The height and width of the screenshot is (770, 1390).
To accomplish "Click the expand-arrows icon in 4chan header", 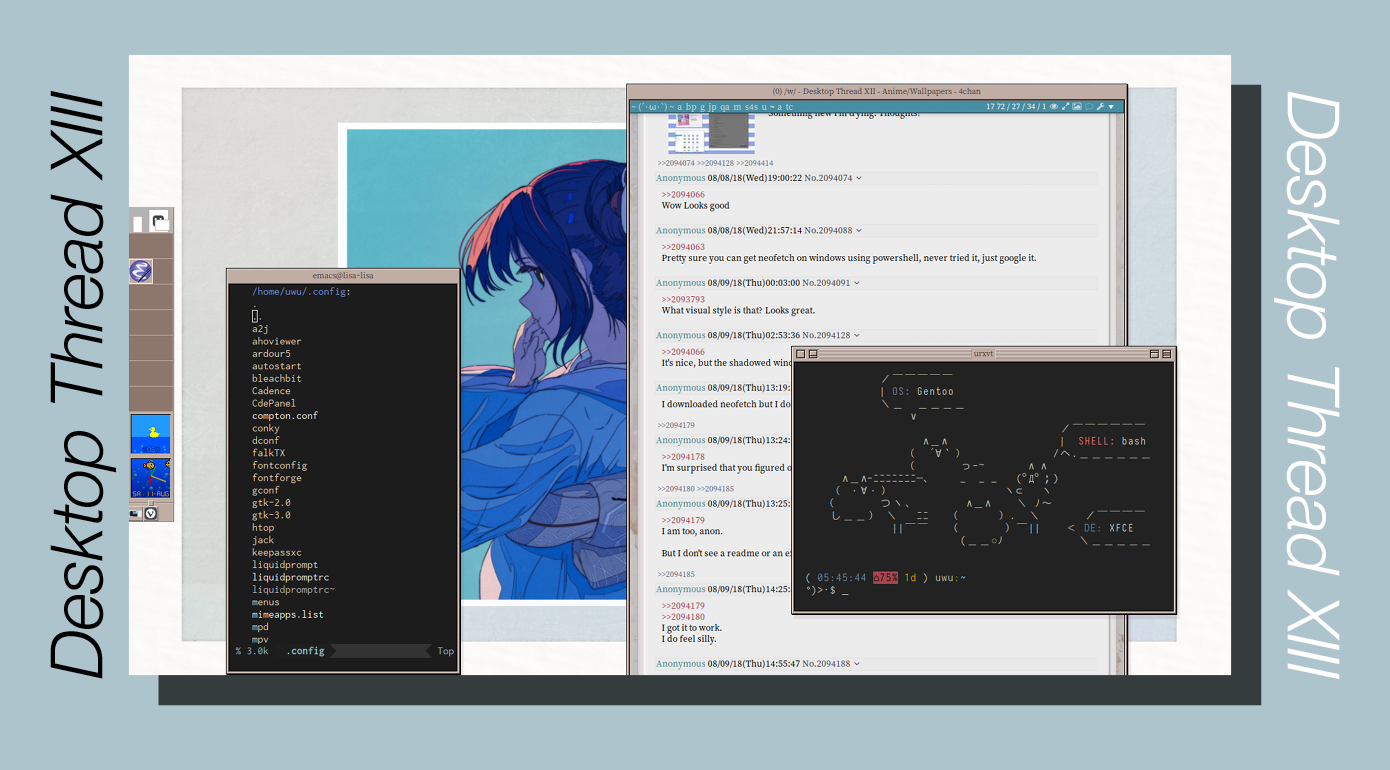I will pyautogui.click(x=1065, y=106).
